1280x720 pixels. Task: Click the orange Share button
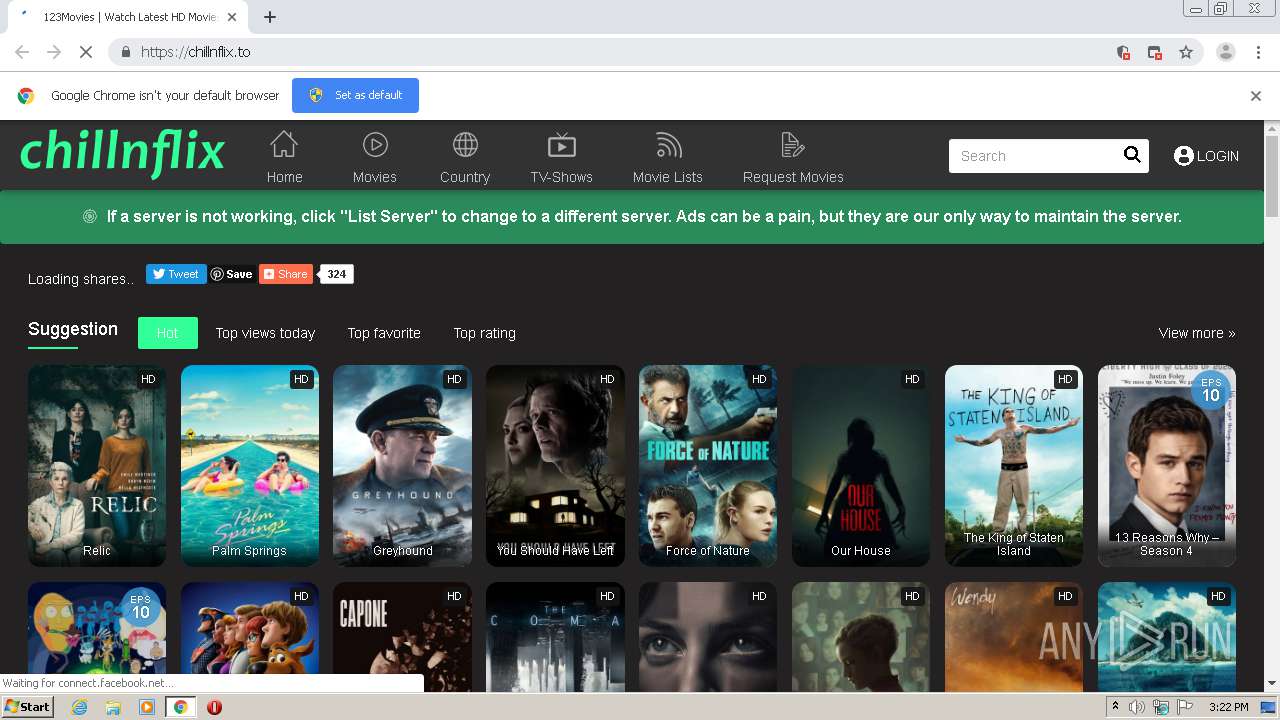pyautogui.click(x=286, y=274)
